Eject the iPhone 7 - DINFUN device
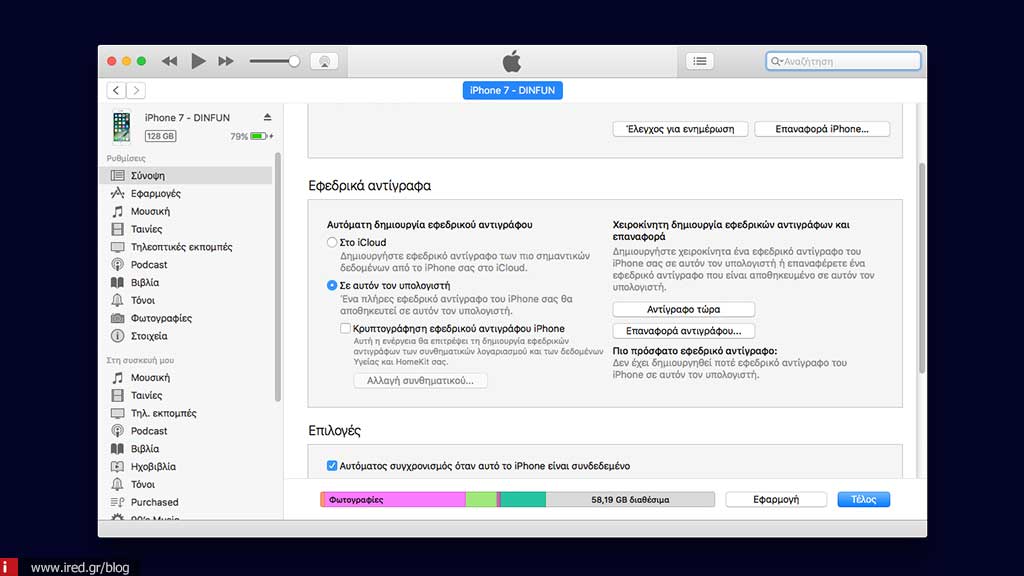 click(267, 118)
